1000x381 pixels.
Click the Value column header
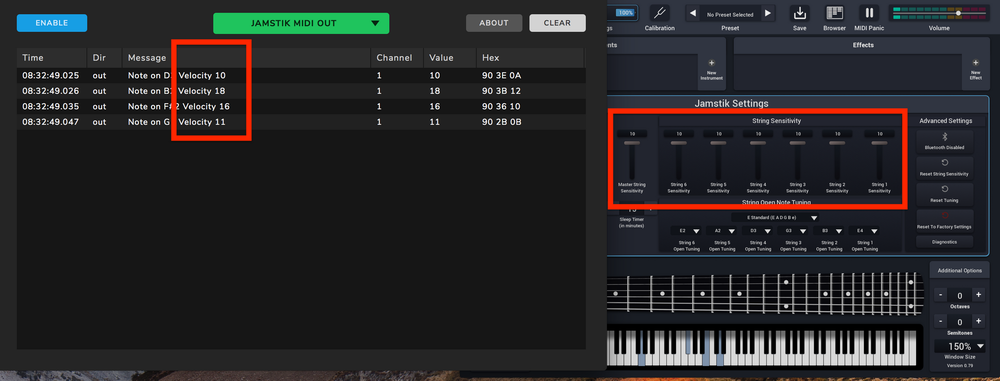tap(450, 57)
